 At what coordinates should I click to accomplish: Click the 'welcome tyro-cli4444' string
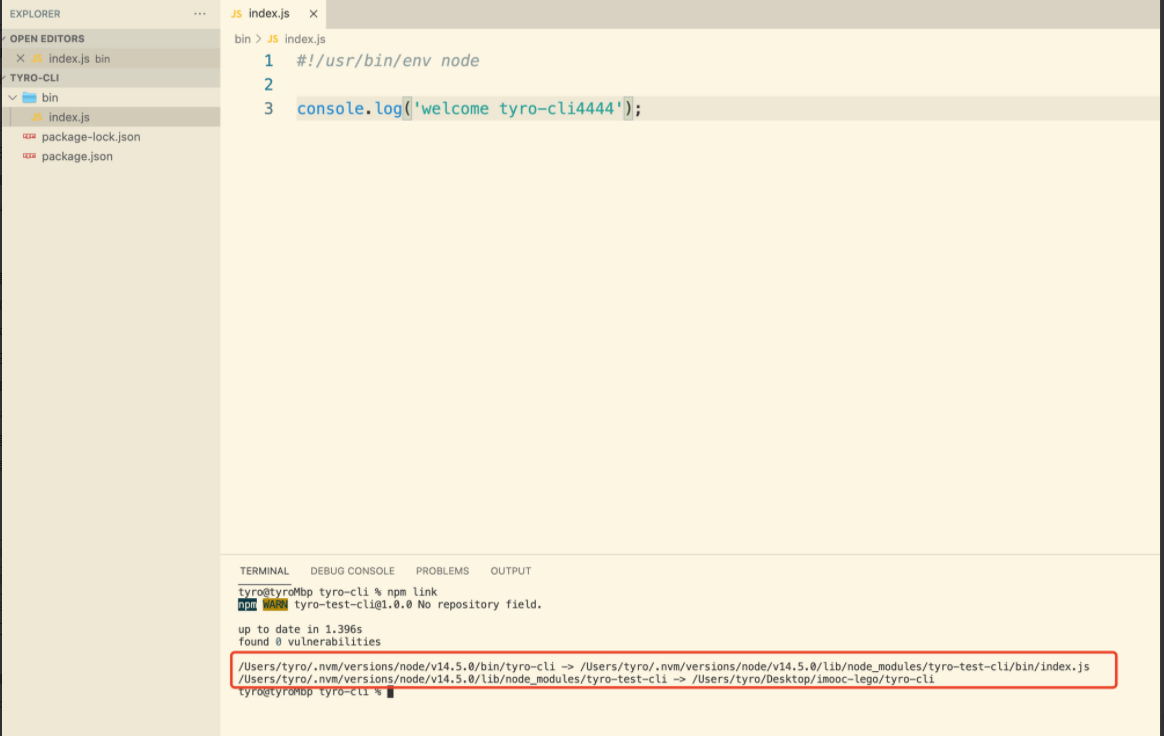[x=517, y=108]
